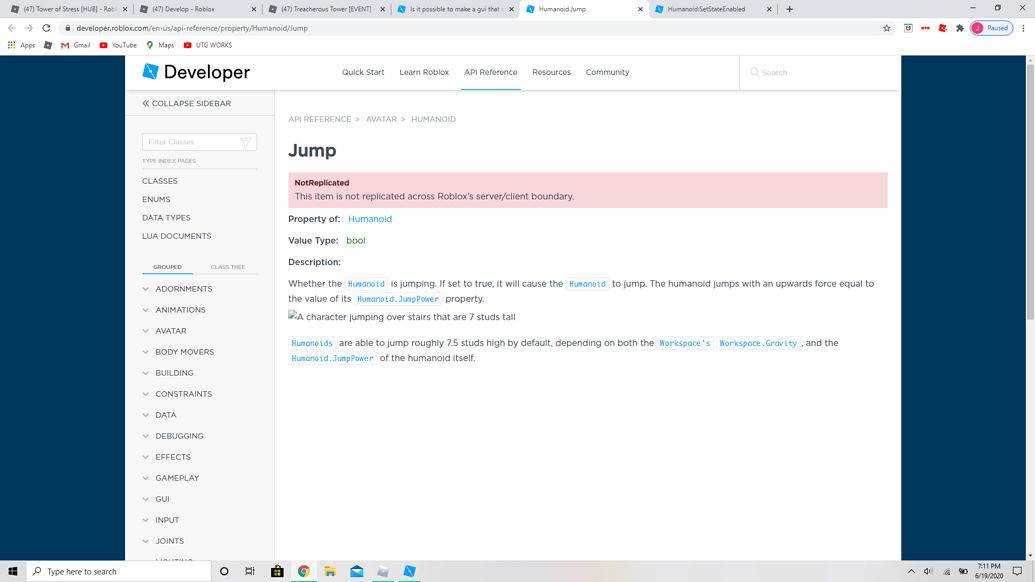The width and height of the screenshot is (1035, 582).
Task: Bookmark this page with the star icon
Action: (886, 28)
